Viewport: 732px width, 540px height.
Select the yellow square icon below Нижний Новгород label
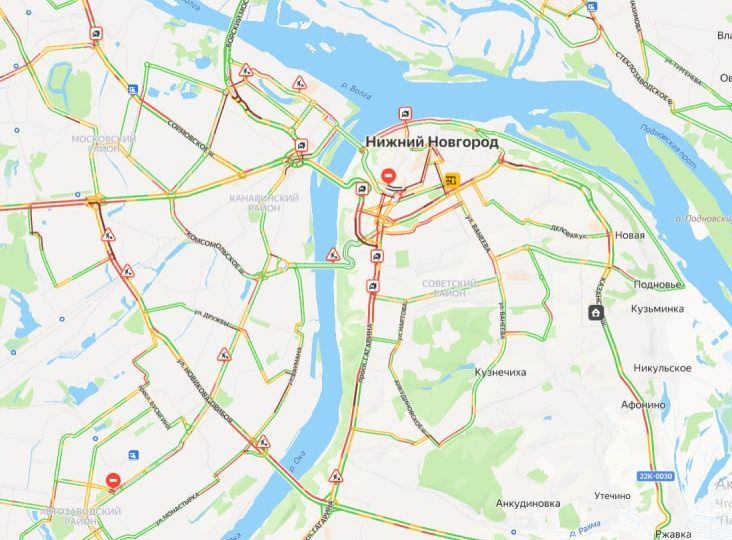coord(452,179)
